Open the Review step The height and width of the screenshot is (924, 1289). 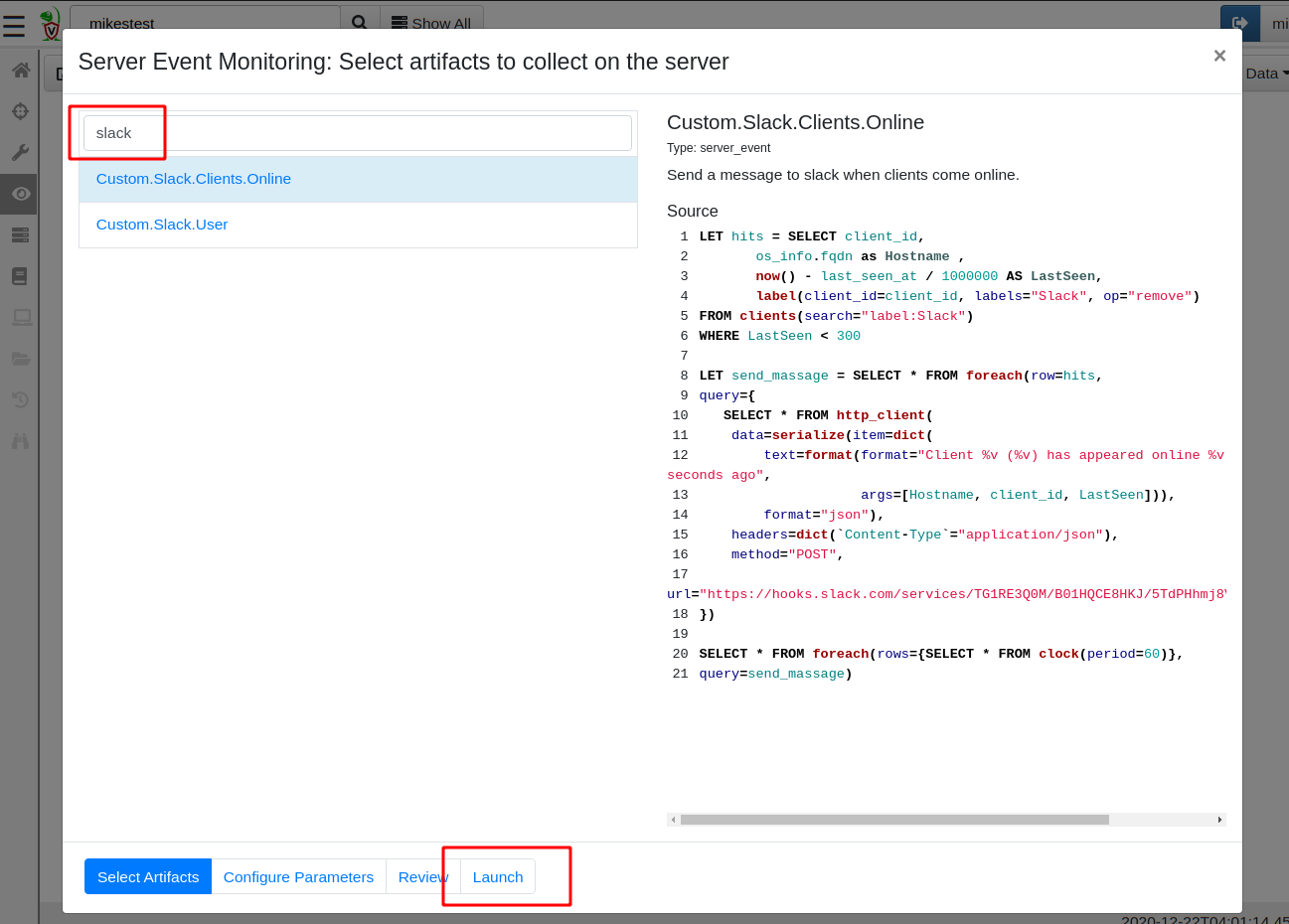423,876
